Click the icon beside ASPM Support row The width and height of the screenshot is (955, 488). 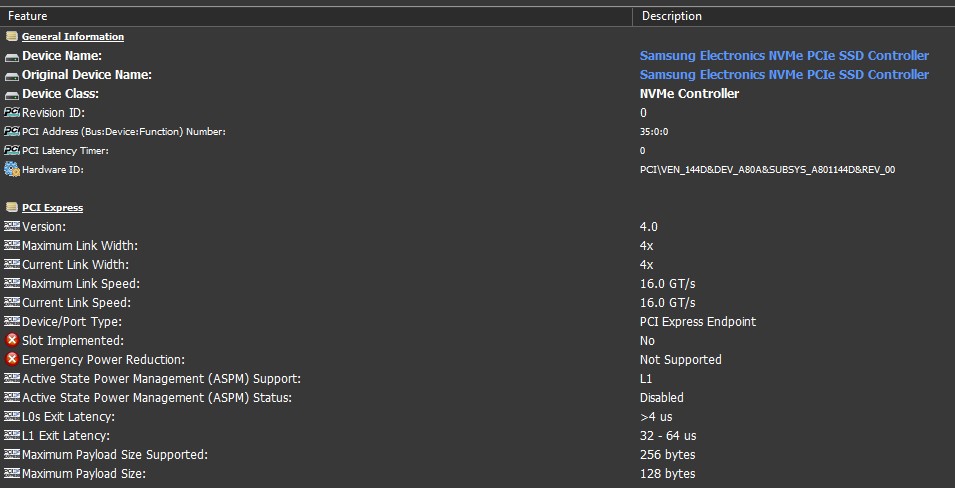[12, 378]
